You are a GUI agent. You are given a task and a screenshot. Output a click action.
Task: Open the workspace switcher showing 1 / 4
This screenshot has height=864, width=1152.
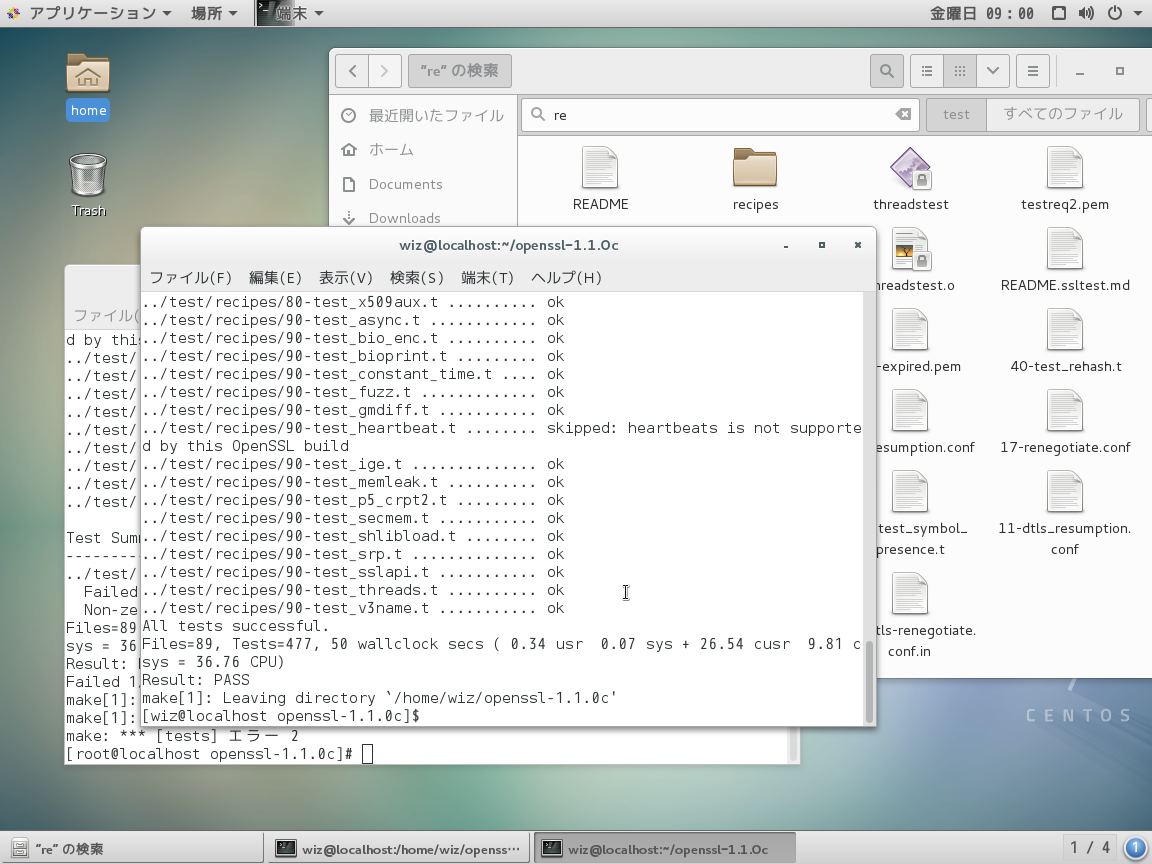click(1089, 848)
